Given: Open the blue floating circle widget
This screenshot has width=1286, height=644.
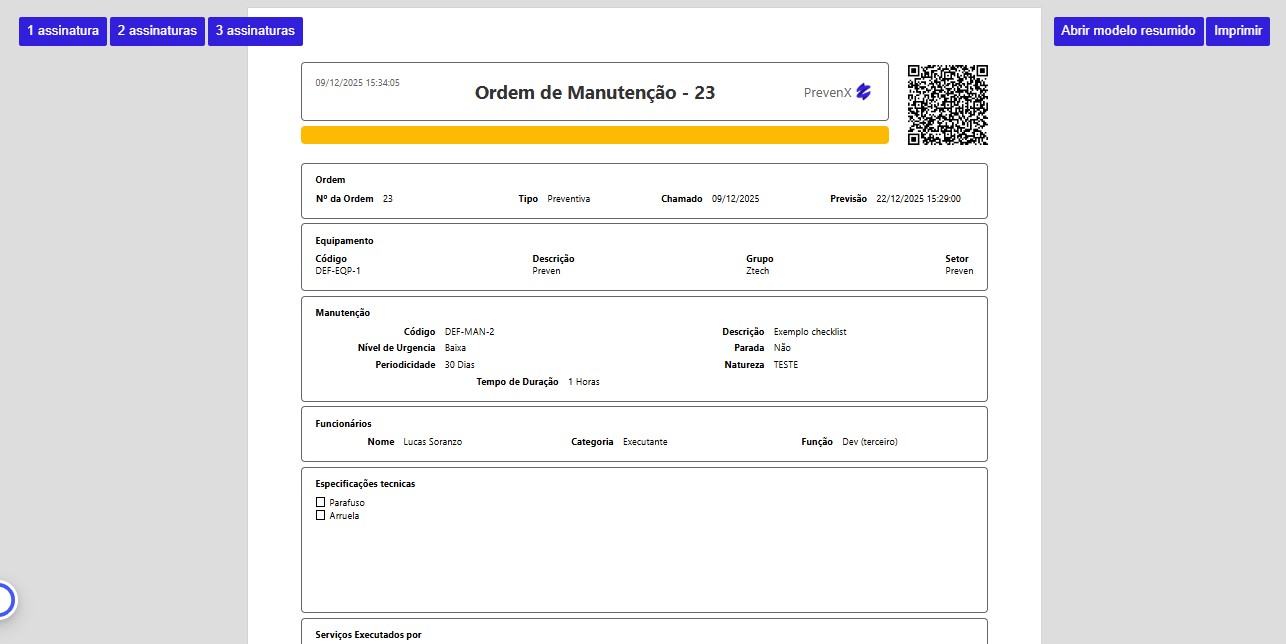Looking at the screenshot, I should point(3,600).
